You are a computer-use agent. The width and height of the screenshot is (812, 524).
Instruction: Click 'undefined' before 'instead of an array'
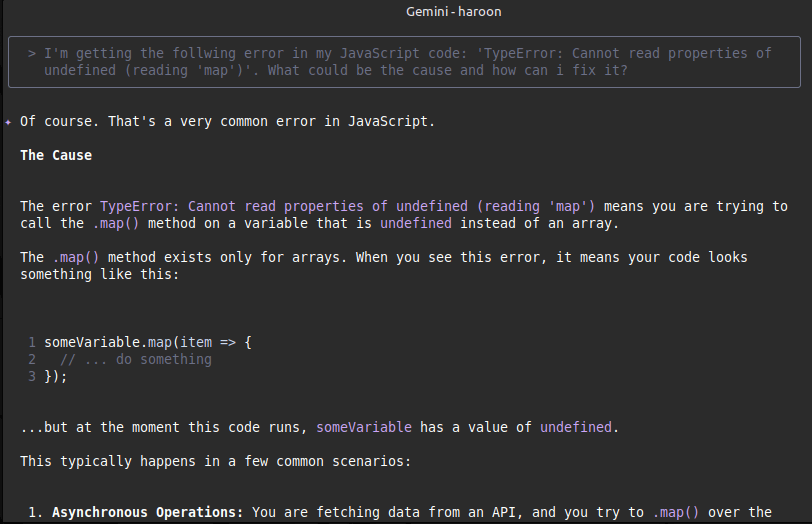[416, 223]
